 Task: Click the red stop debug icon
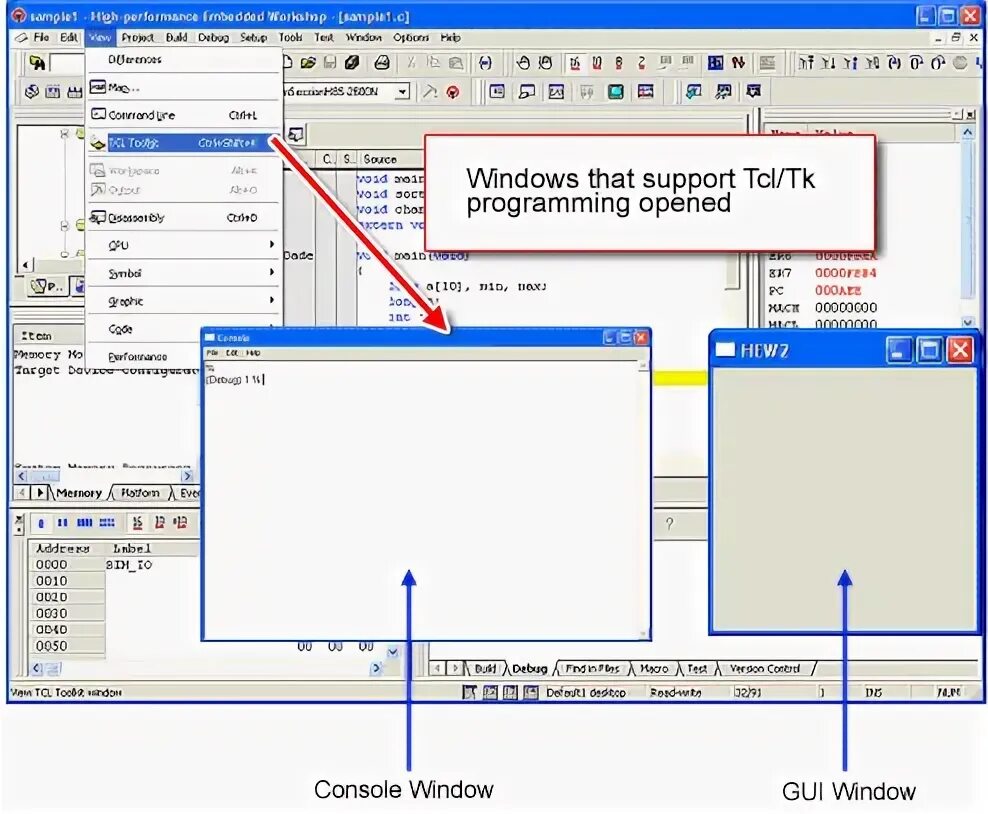tap(452, 92)
